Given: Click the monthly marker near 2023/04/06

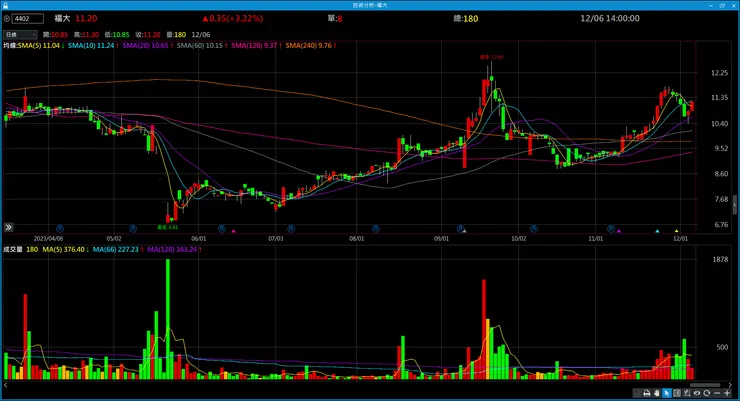Looking at the screenshot, I should [59, 229].
